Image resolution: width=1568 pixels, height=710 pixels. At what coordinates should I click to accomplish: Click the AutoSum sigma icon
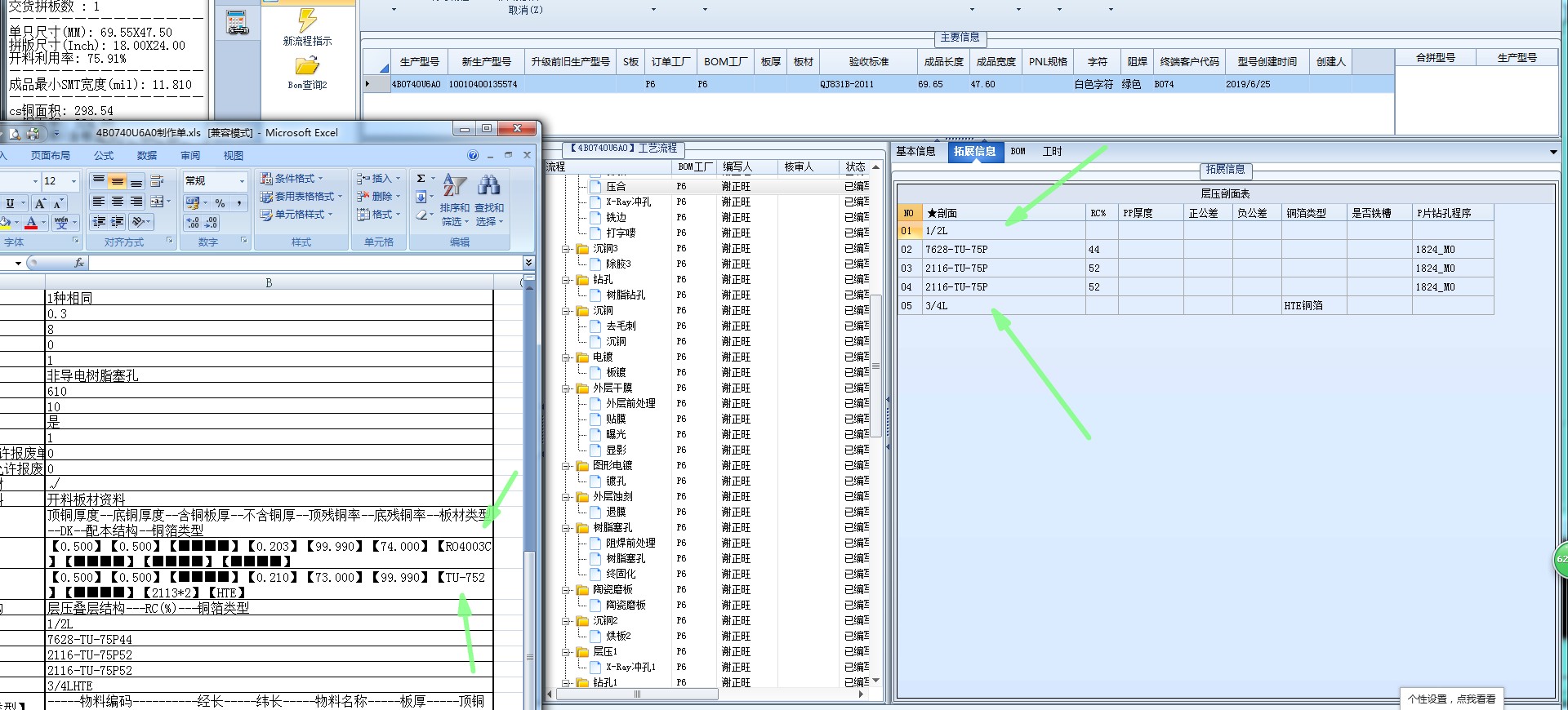[421, 179]
